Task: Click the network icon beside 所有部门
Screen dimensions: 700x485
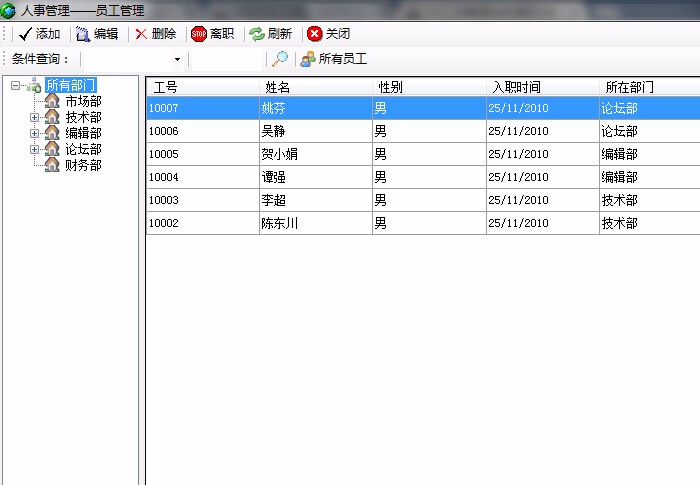Action: 34,85
